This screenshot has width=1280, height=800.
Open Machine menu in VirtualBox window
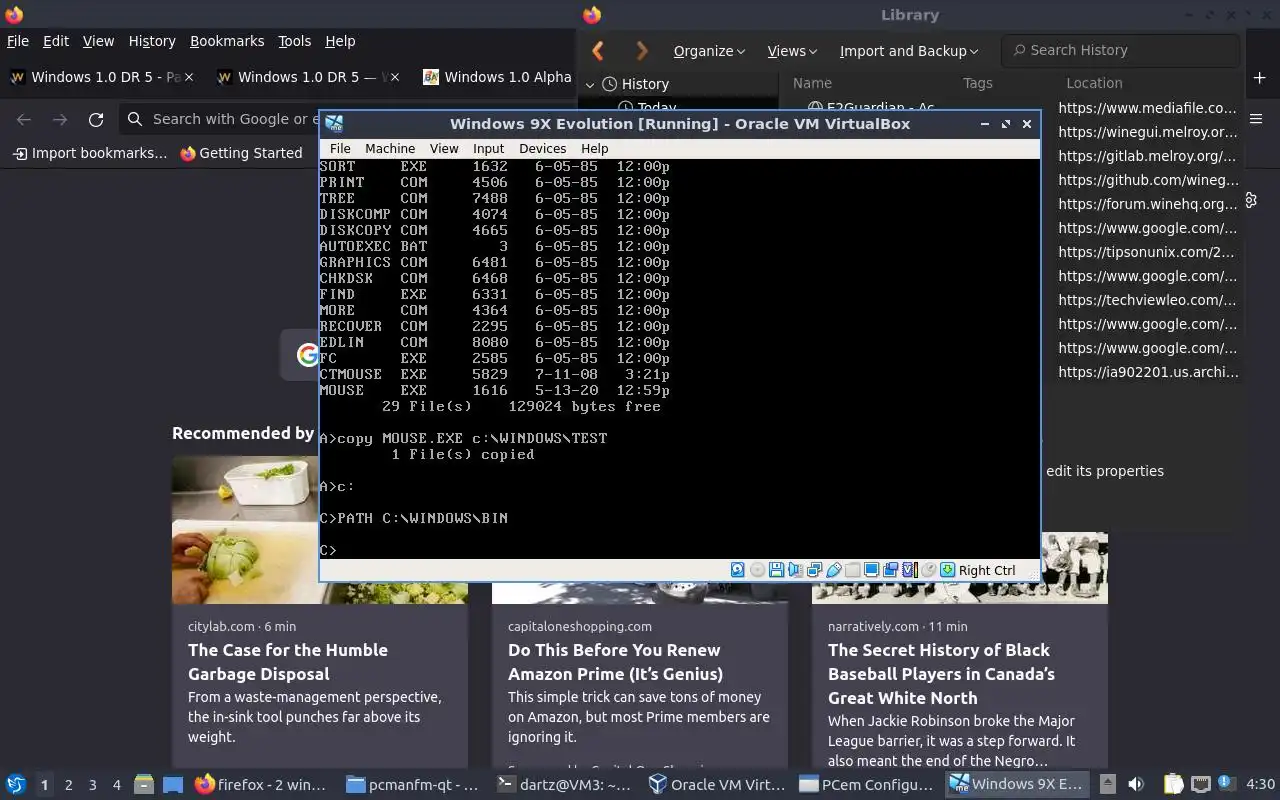point(390,148)
